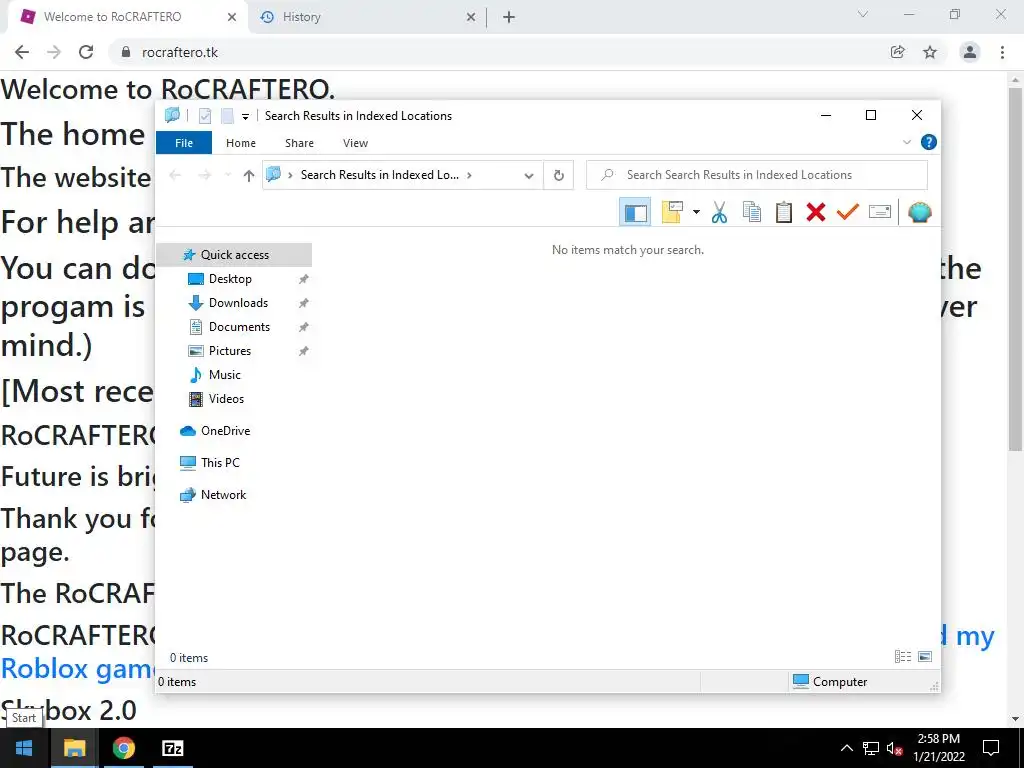This screenshot has width=1024, height=768.
Task: Select Quick access in navigation pane
Action: click(x=234, y=255)
